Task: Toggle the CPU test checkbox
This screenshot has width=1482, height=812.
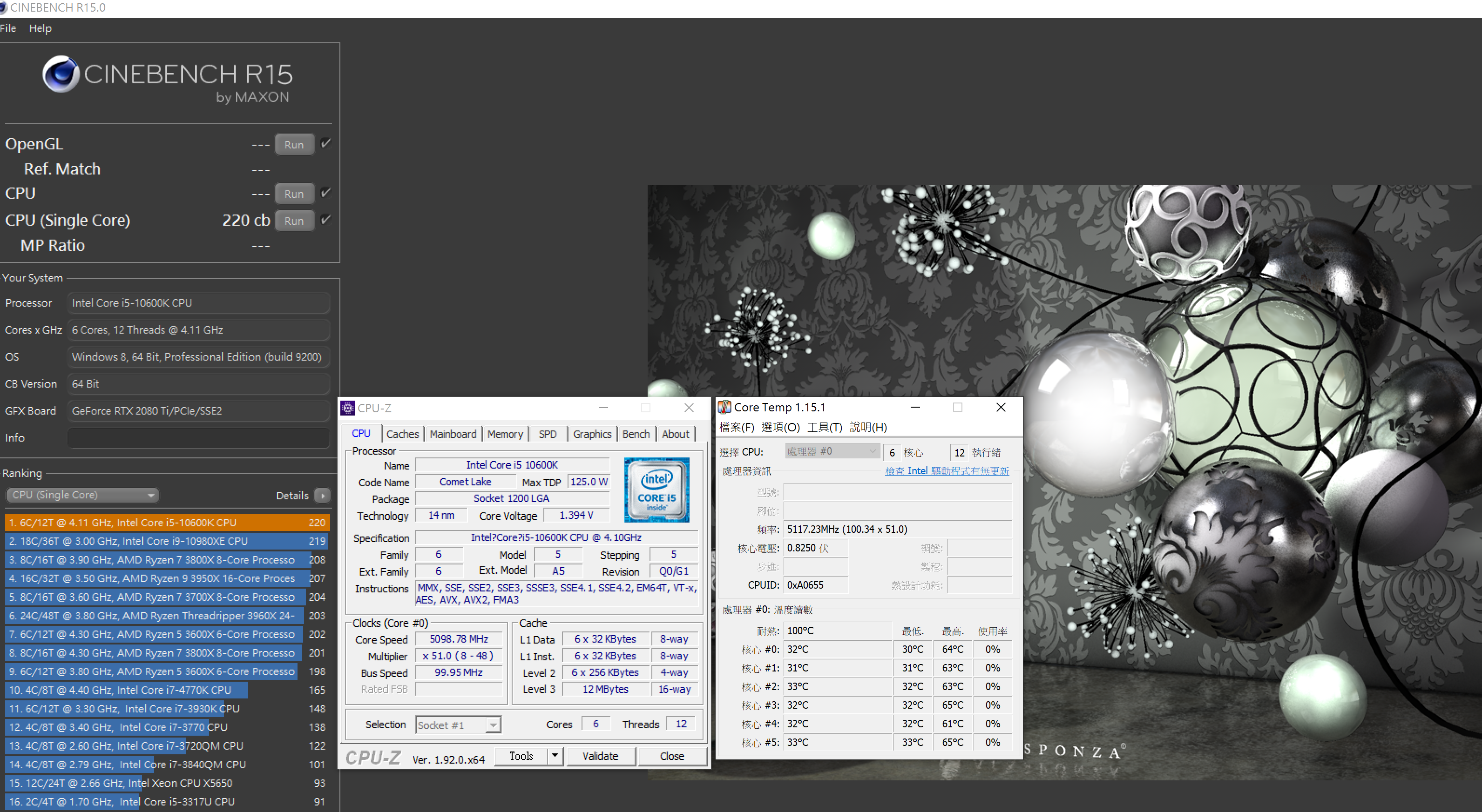Action: point(325,193)
